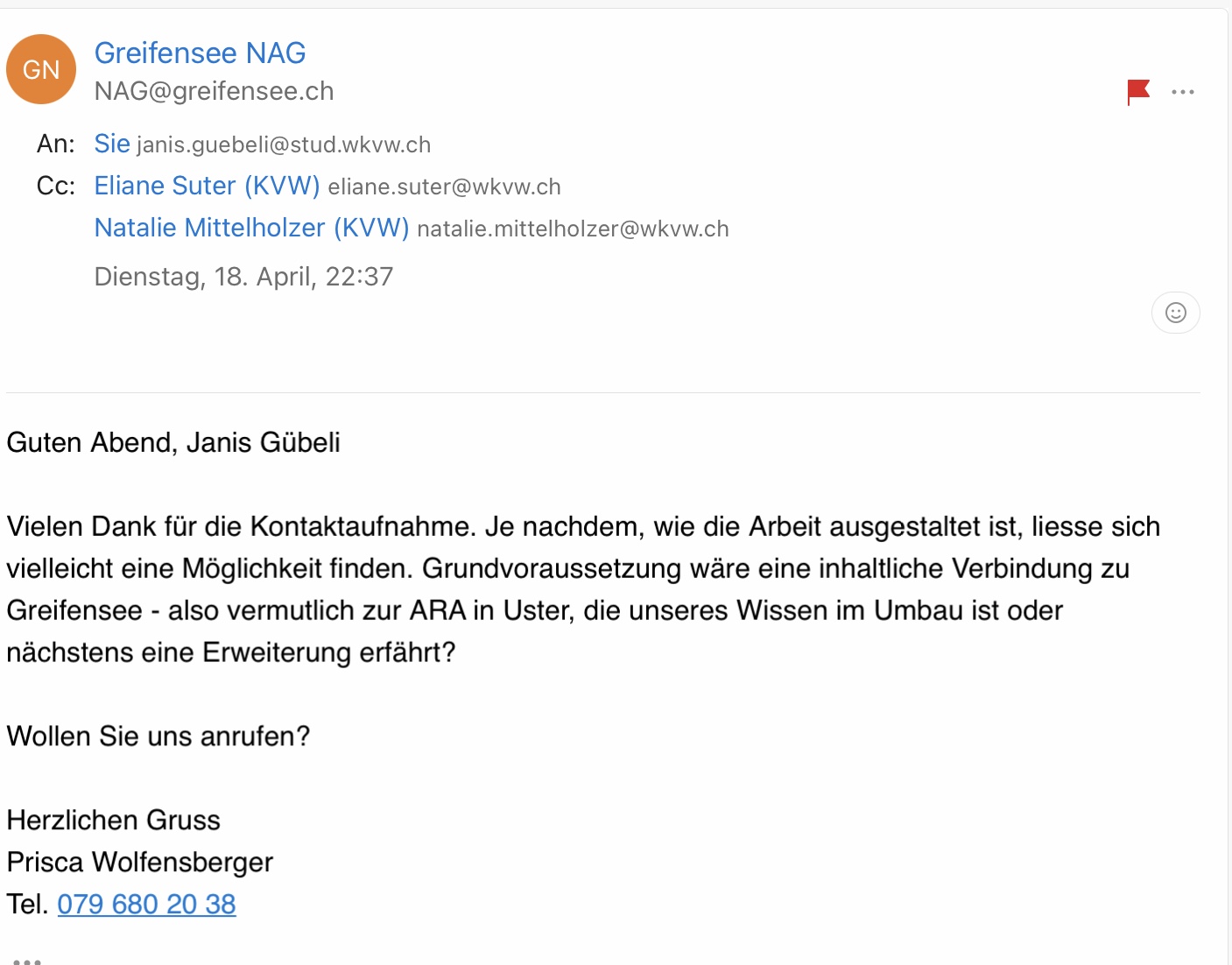Click the address janis.guebeli@stud.wkvw.ch
Viewport: 1232px width, 965px height.
[x=284, y=144]
